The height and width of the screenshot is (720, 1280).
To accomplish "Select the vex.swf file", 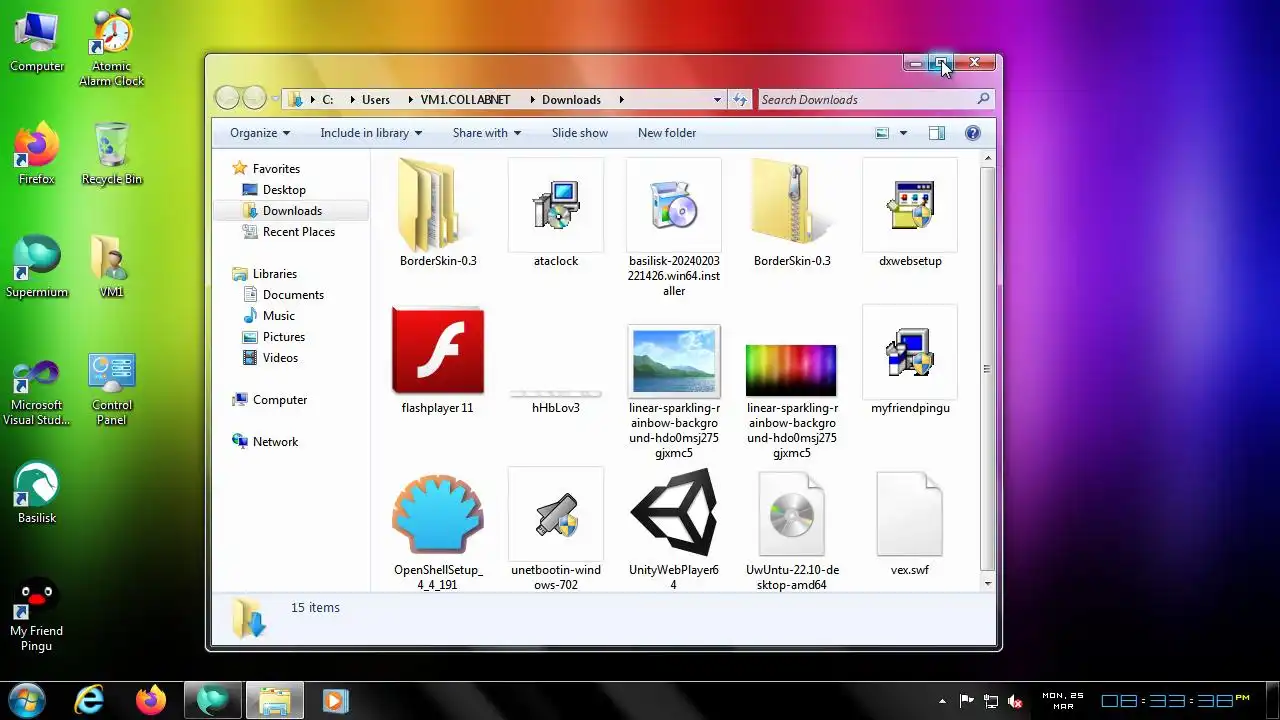I will 910,525.
